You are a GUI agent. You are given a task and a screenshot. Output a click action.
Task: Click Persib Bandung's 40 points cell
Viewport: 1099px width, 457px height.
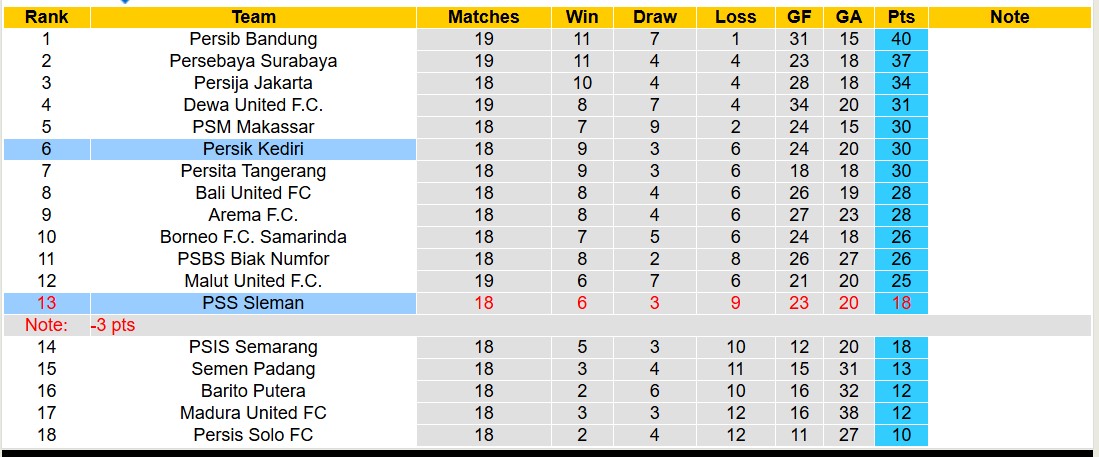[x=901, y=39]
